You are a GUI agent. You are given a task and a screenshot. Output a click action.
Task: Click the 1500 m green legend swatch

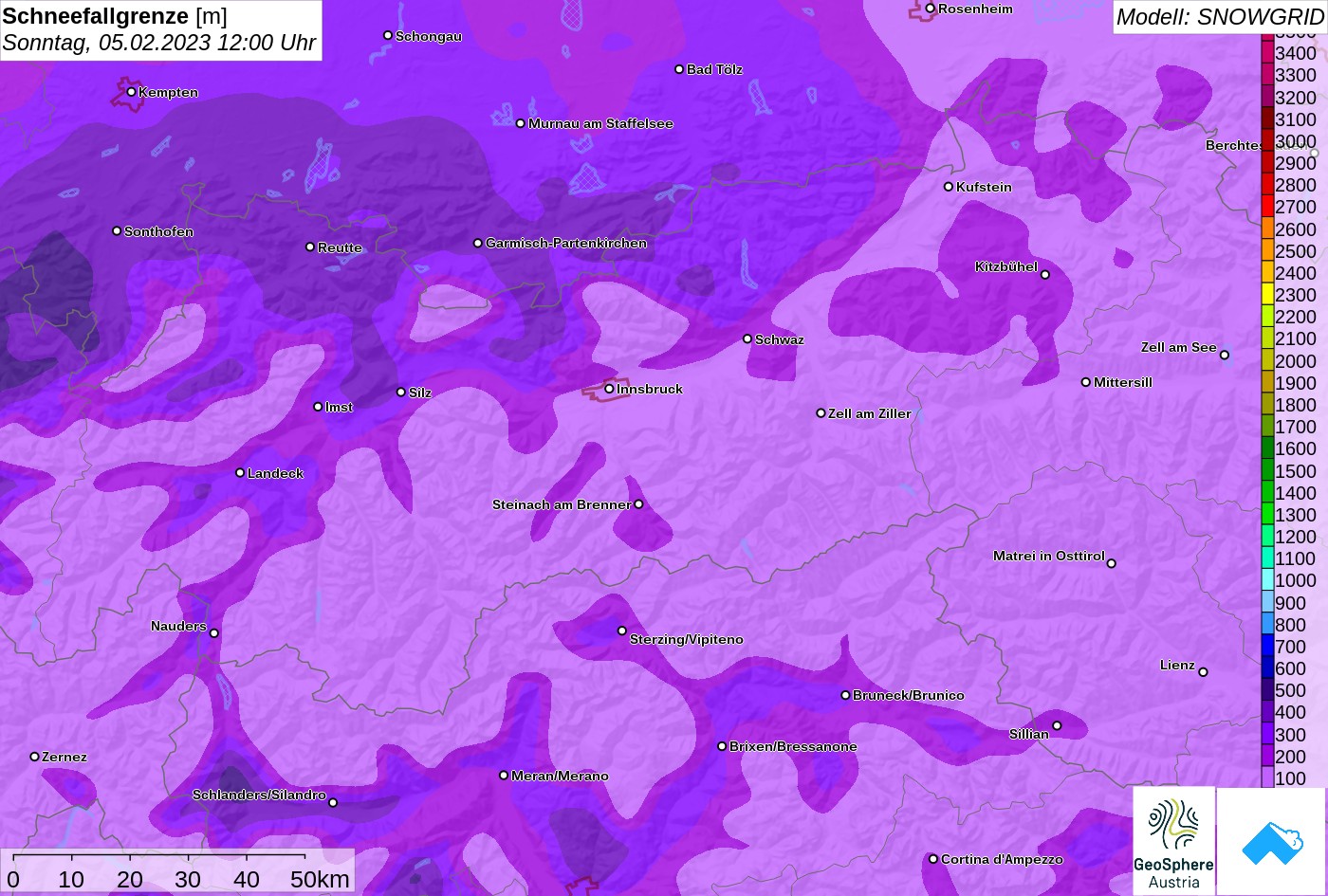pyautogui.click(x=1267, y=470)
